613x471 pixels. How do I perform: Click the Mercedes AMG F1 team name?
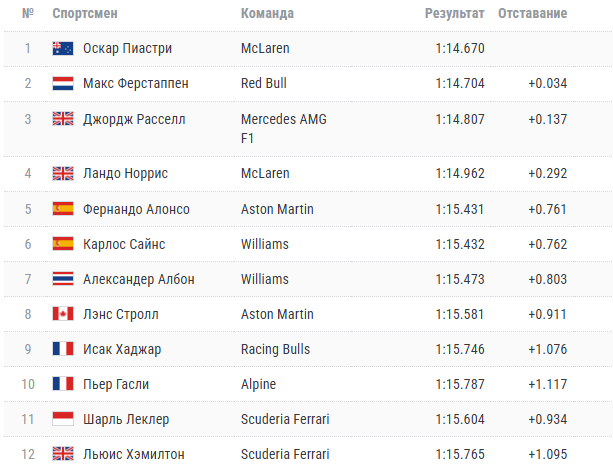(x=284, y=129)
